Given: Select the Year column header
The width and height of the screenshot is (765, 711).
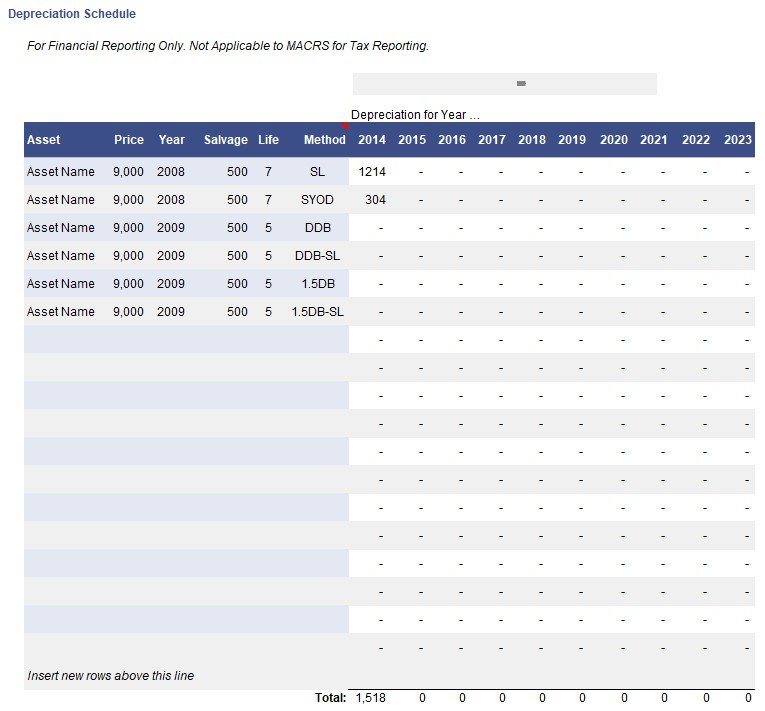Looking at the screenshot, I should point(172,140).
